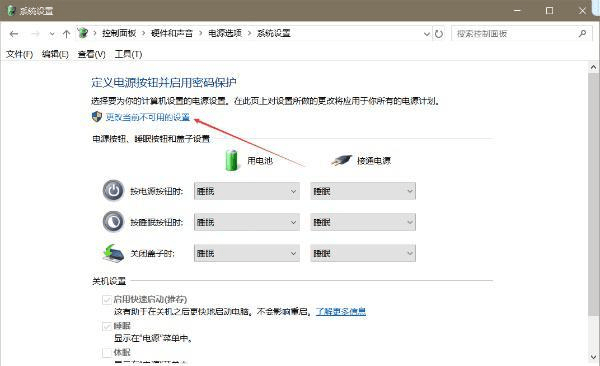Click the title bar system settings icon
Screen dimensions: 600x366
[x=11, y=10]
